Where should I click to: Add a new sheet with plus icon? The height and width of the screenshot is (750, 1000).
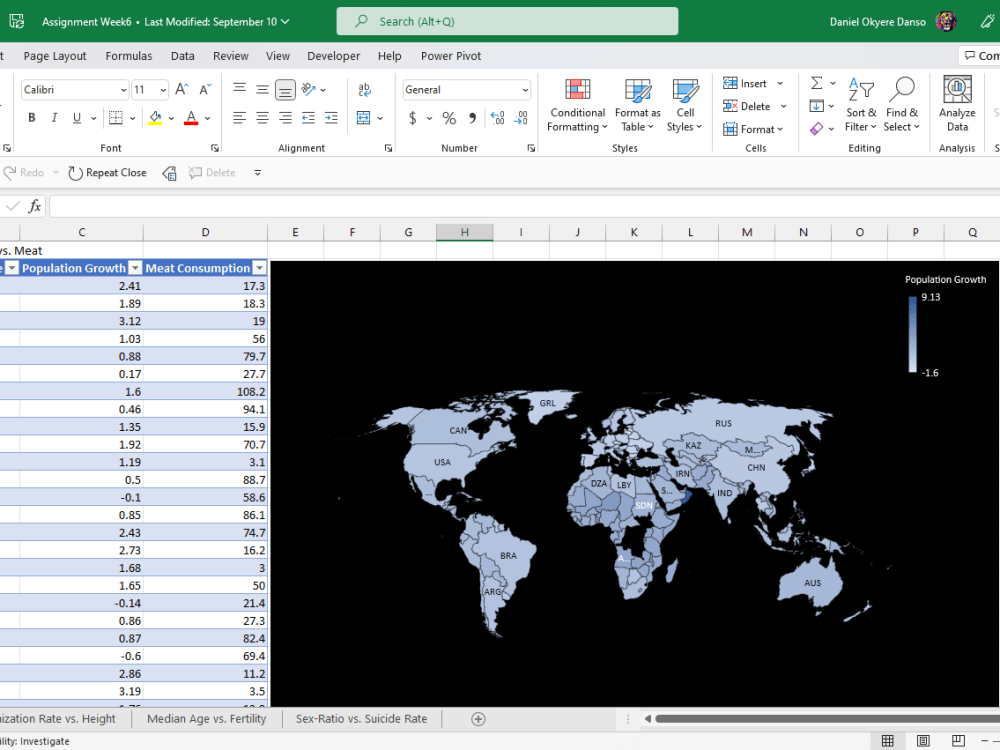[x=478, y=719]
